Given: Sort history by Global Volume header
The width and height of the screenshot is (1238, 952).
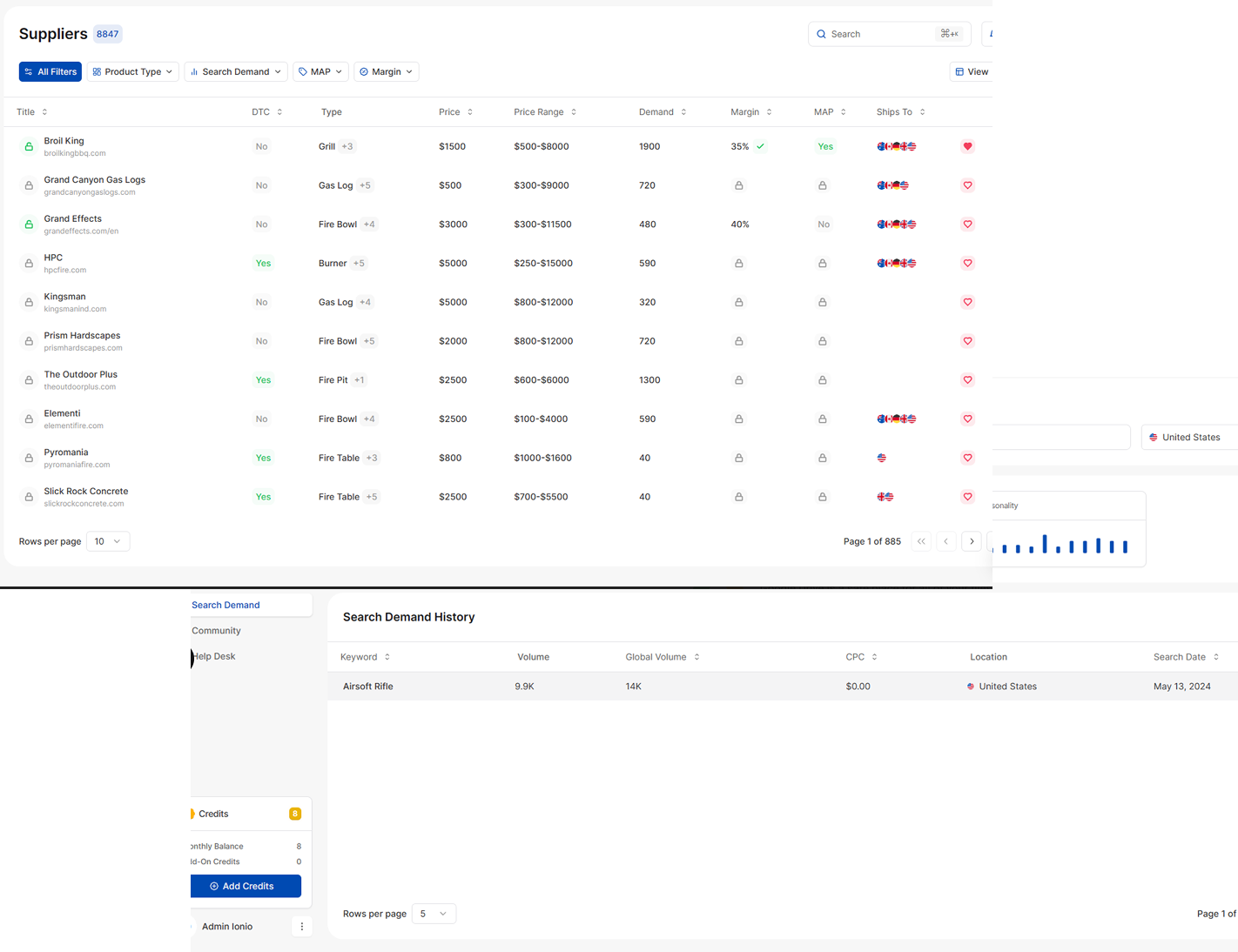Looking at the screenshot, I should 663,657.
